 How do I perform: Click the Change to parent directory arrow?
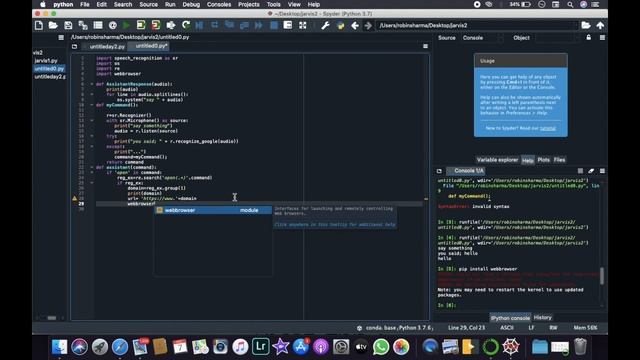pyautogui.click(x=600, y=25)
